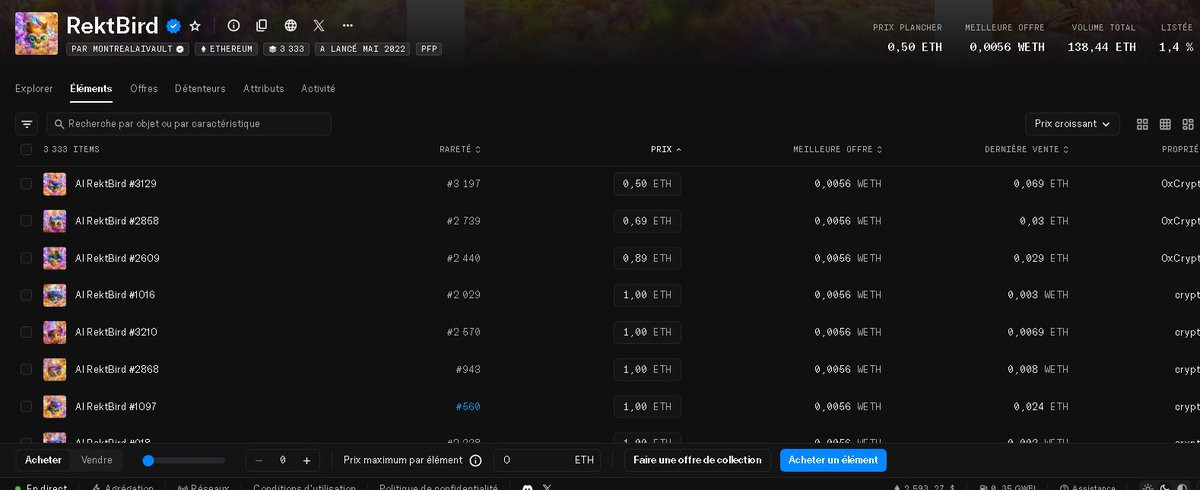
Task: Toggle the select-all items checkbox in header
Action: click(x=26, y=149)
